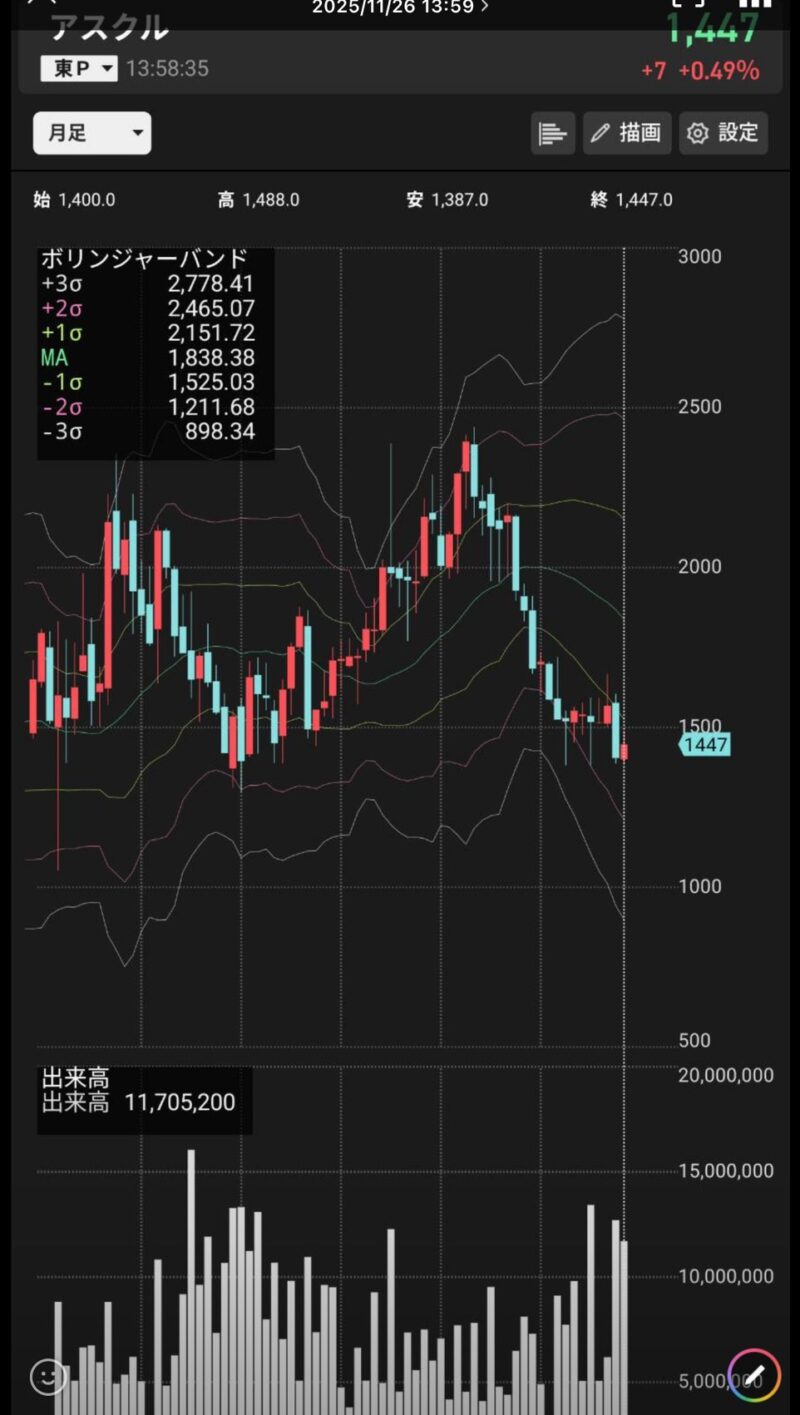Viewport: 800px width, 1415px height.
Task: Tap the 始 1,400.0 opening price
Action: 74,200
